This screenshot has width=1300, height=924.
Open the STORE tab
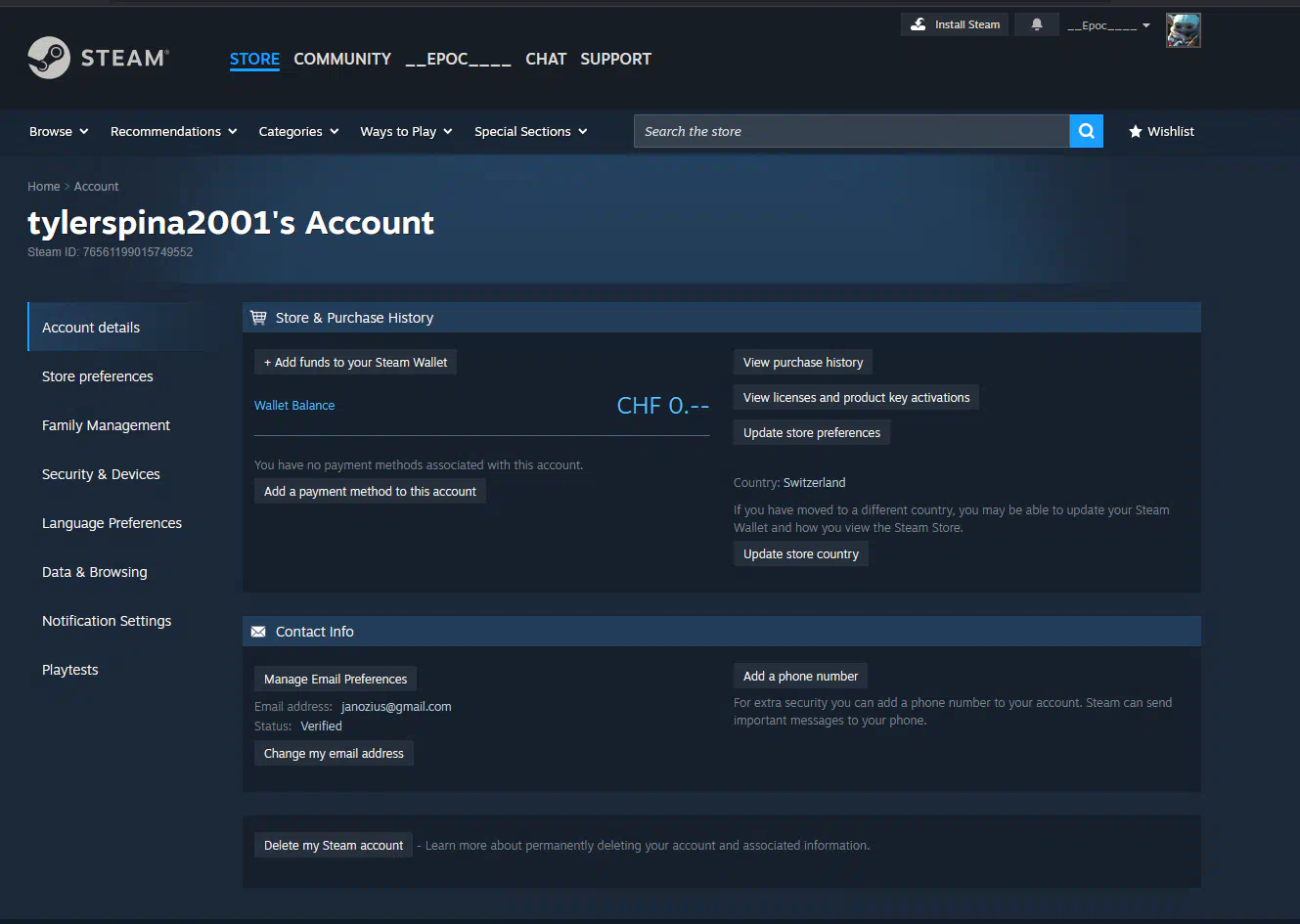(254, 59)
